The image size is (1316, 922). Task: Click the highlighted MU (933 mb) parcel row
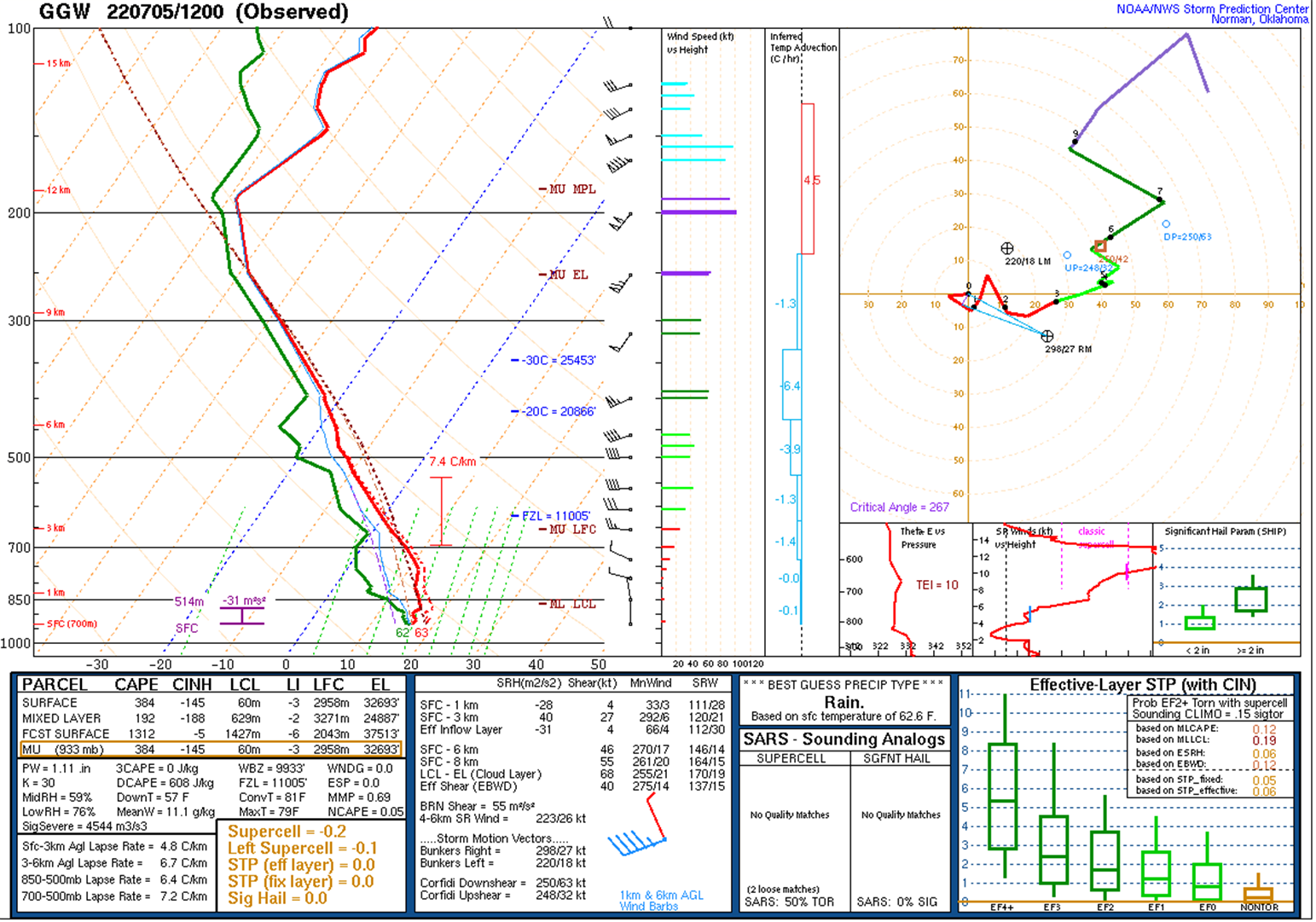coord(211,750)
